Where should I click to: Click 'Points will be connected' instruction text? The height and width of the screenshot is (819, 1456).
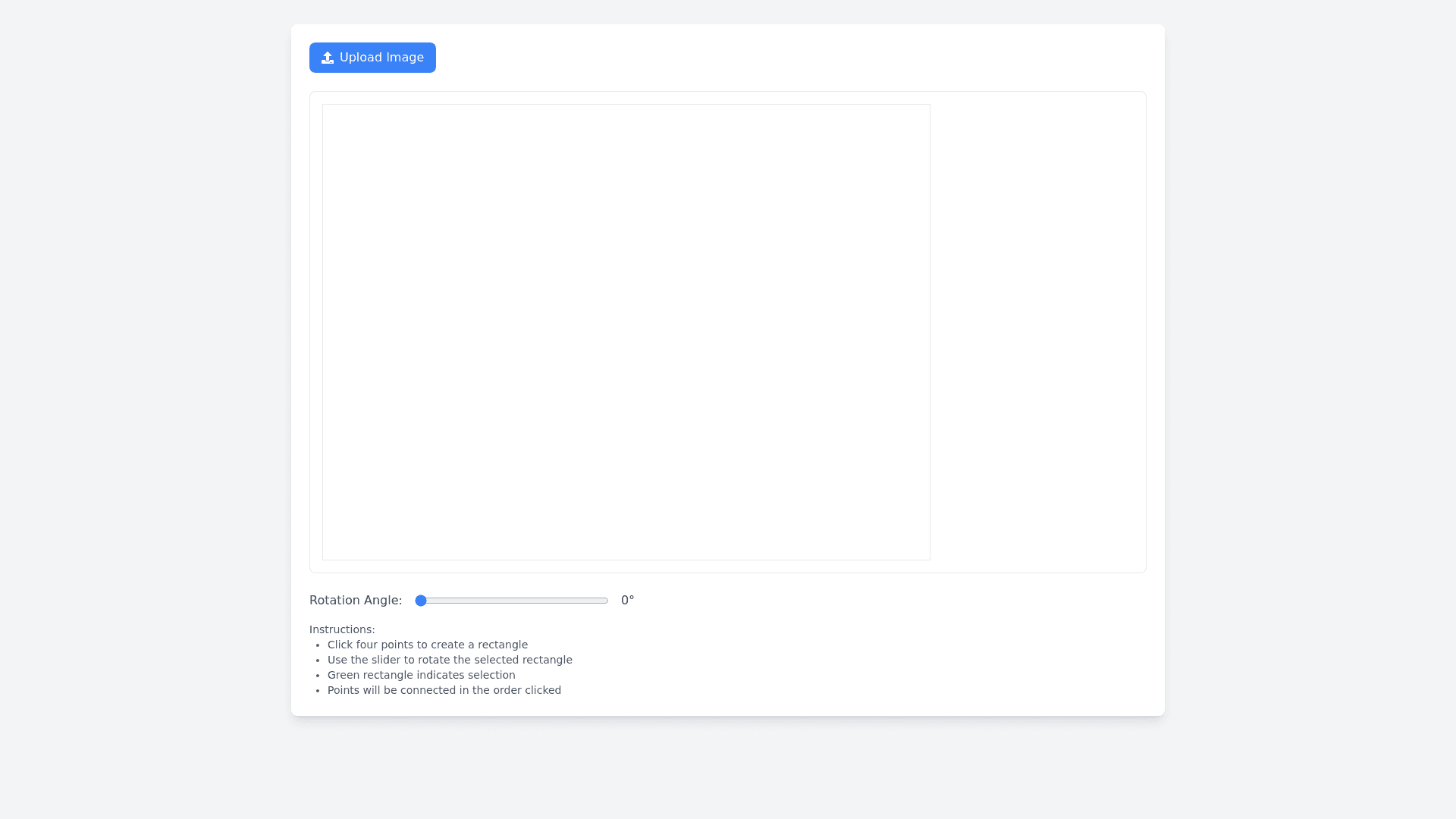click(x=444, y=690)
